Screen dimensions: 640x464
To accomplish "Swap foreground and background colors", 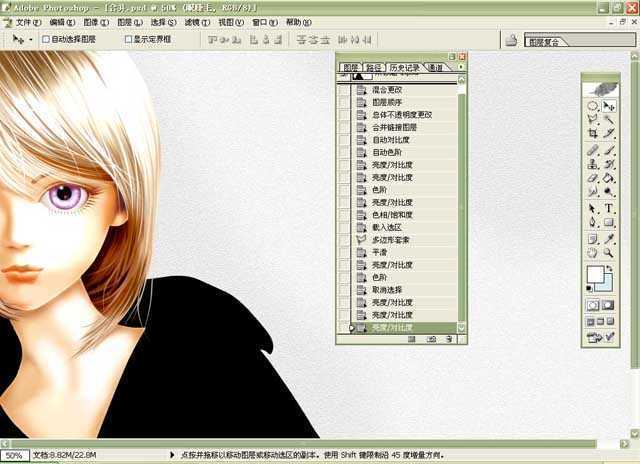I will pos(610,268).
